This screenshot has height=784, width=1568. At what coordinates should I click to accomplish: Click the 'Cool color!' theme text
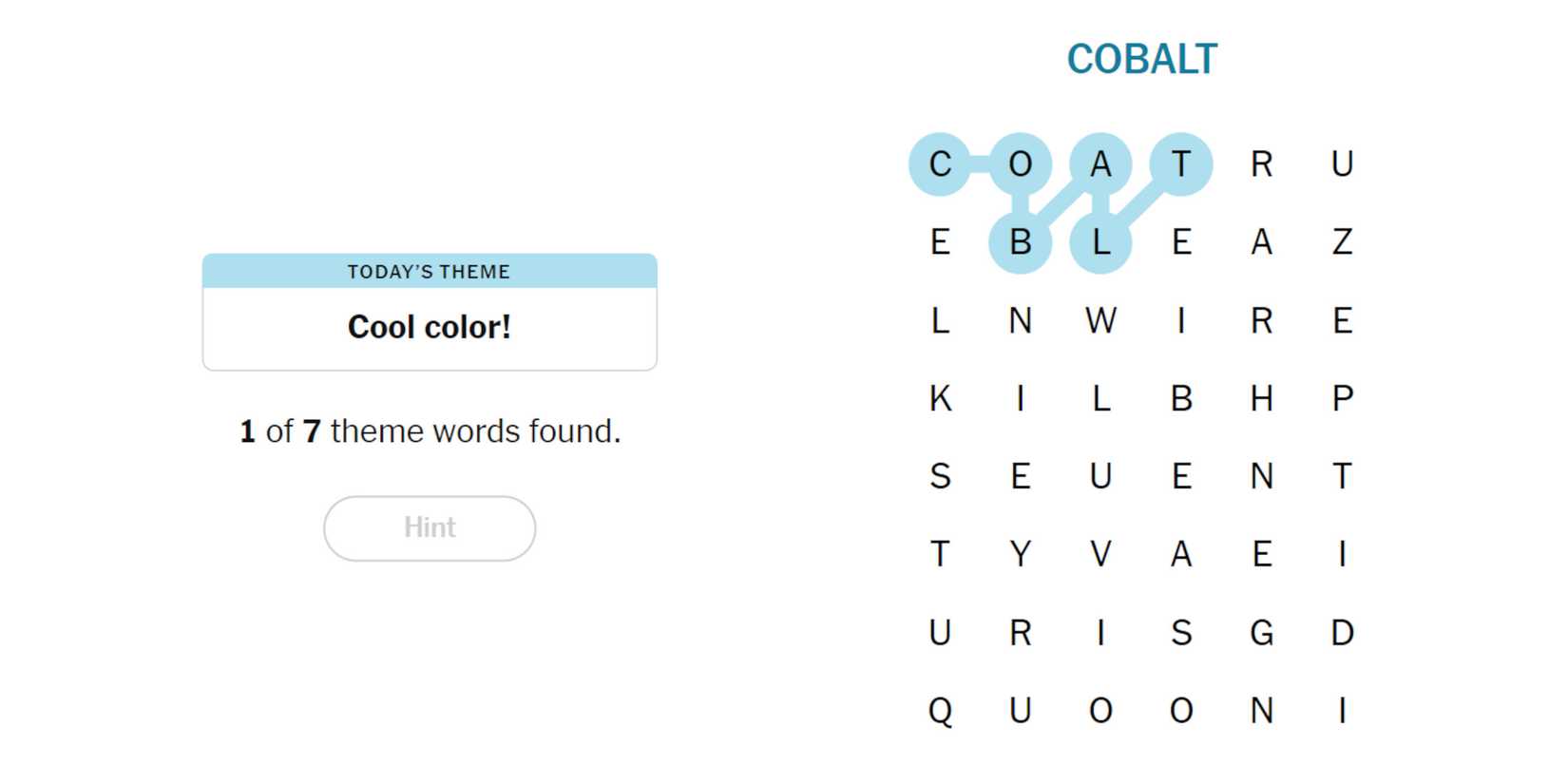click(430, 327)
